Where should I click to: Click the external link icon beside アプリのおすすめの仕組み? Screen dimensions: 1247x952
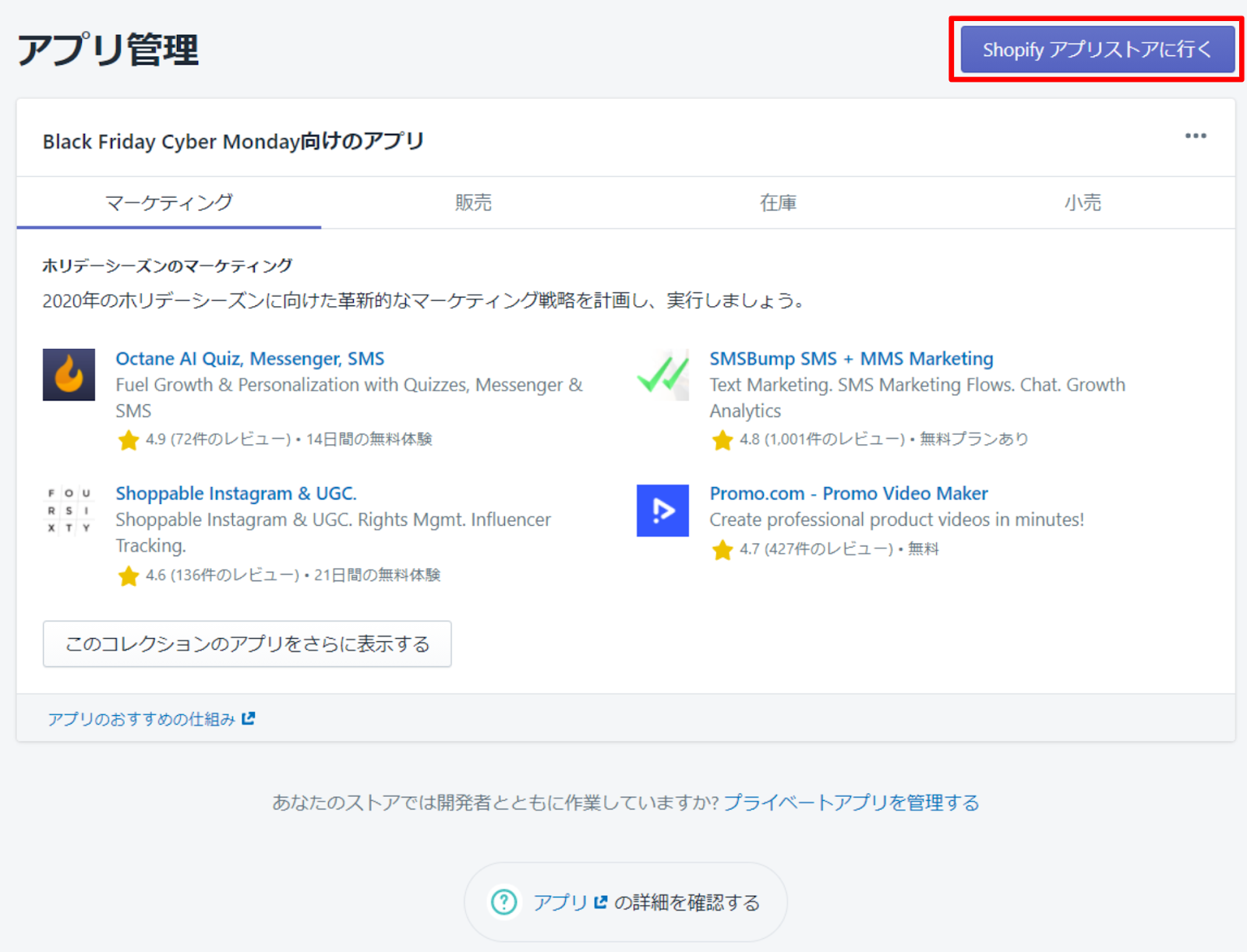coord(248,718)
